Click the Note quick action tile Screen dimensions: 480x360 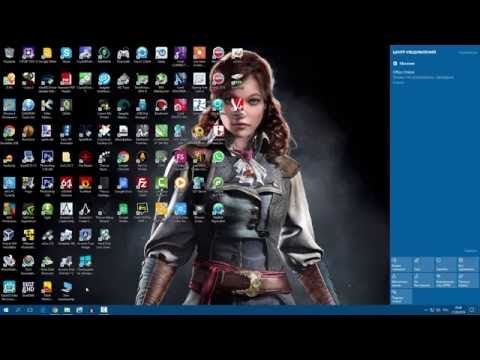tap(423, 264)
